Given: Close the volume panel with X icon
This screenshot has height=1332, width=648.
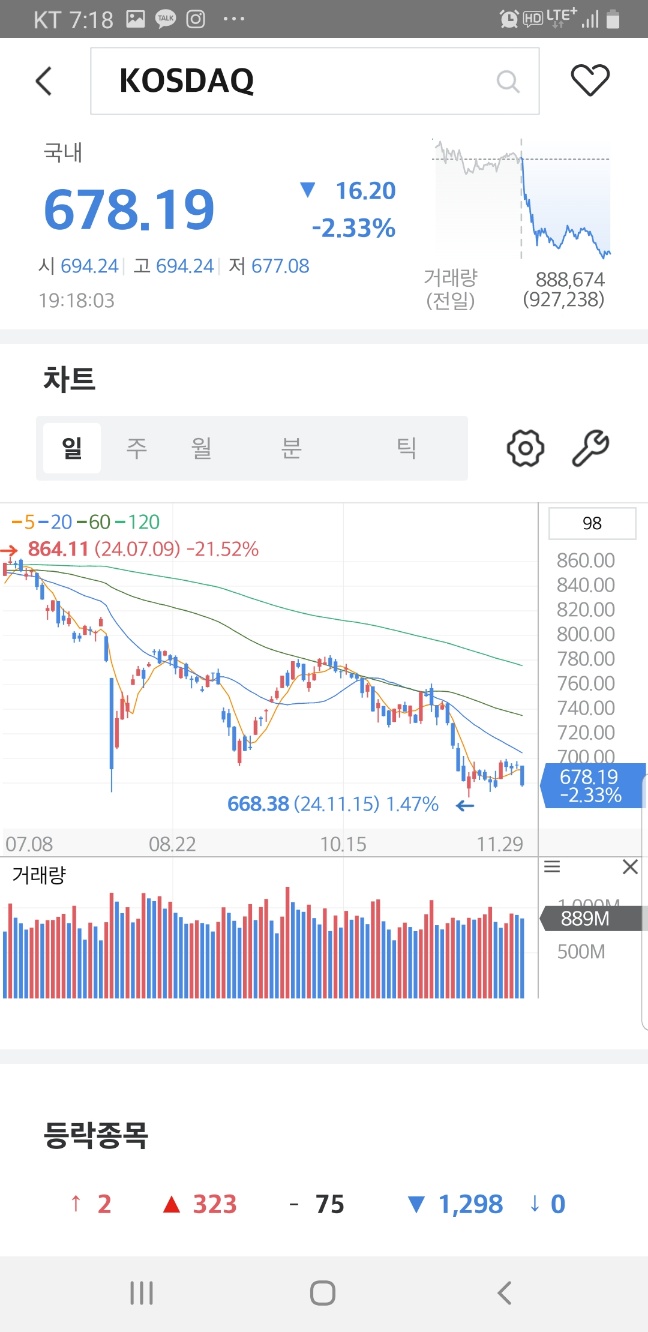Looking at the screenshot, I should (x=630, y=867).
